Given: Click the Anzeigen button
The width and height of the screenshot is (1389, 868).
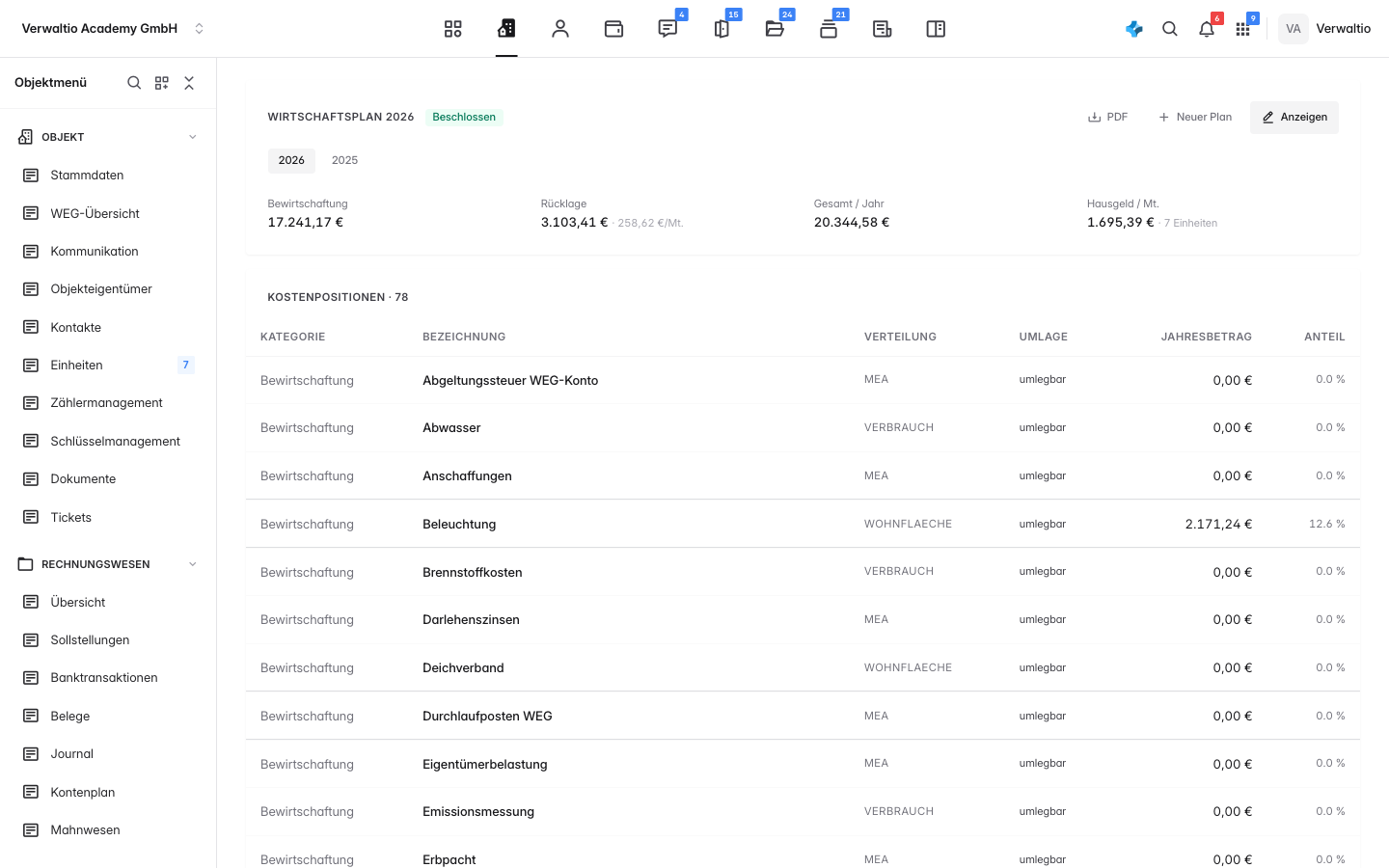Looking at the screenshot, I should point(1294,118).
